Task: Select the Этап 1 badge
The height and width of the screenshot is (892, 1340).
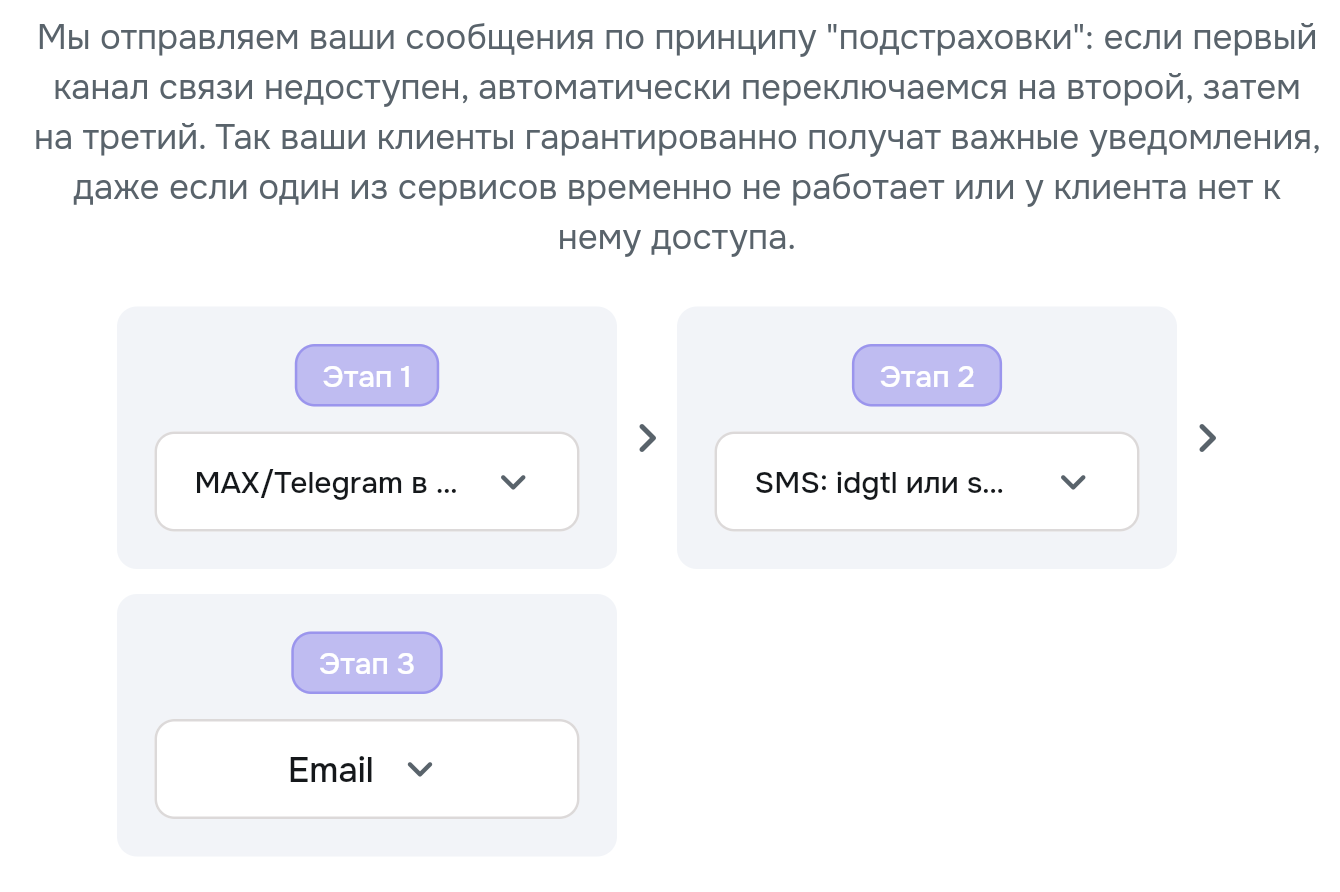Action: point(367,376)
